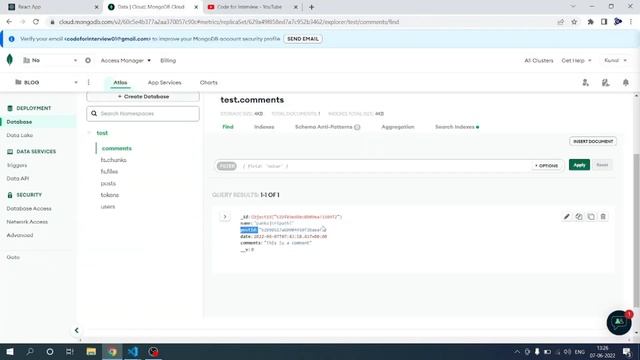Reload the browser page

tap(36, 22)
